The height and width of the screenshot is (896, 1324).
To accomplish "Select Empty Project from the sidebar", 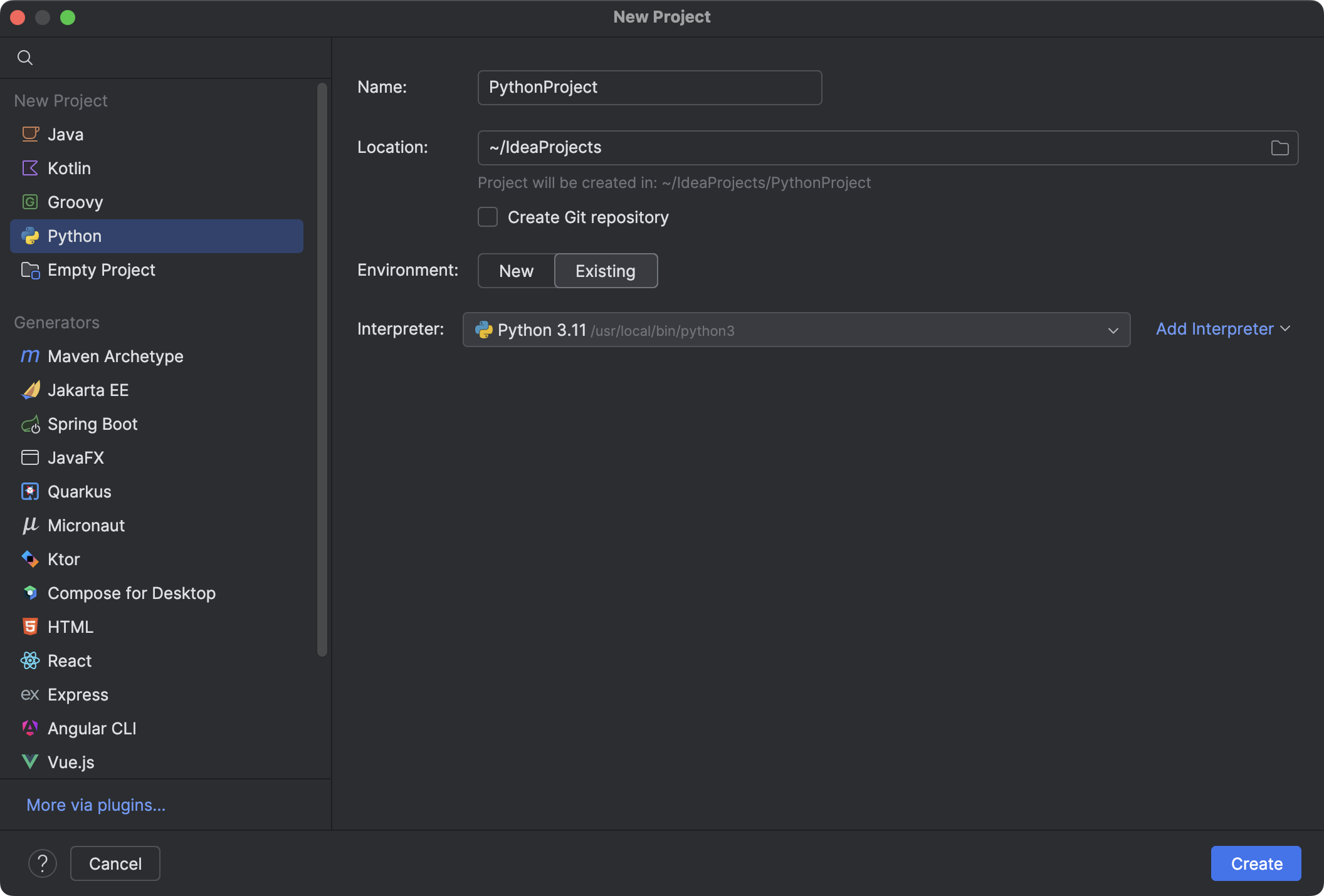I will [101, 270].
